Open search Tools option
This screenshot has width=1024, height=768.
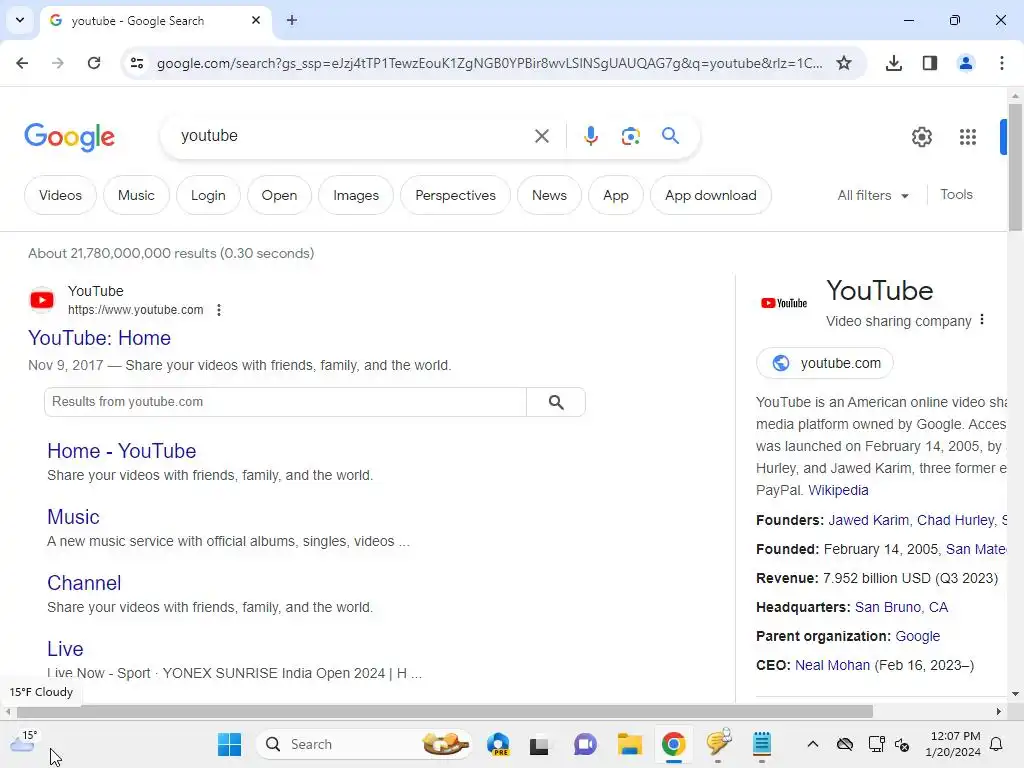956,195
